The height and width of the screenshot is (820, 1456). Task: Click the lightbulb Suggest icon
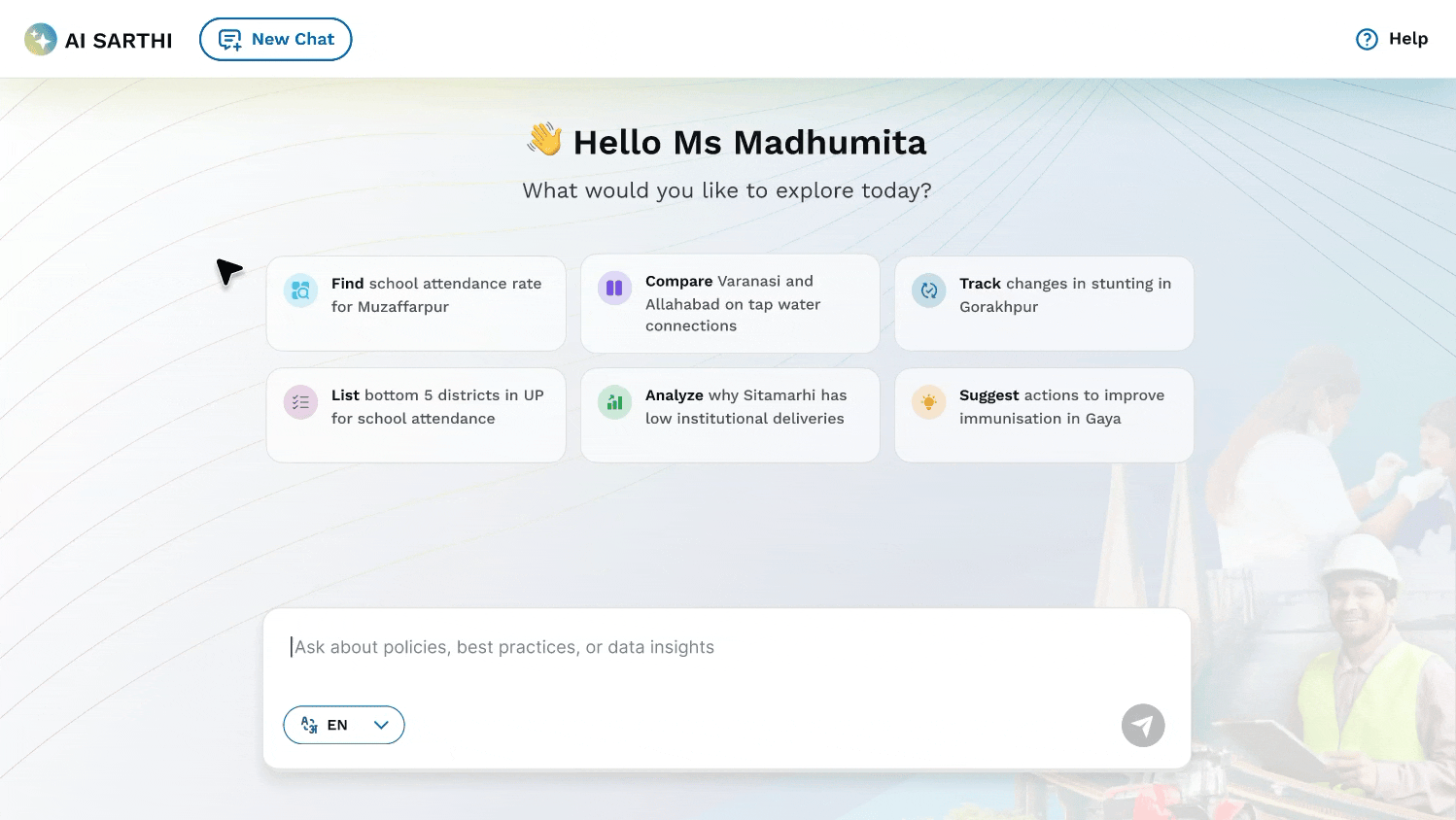(929, 402)
